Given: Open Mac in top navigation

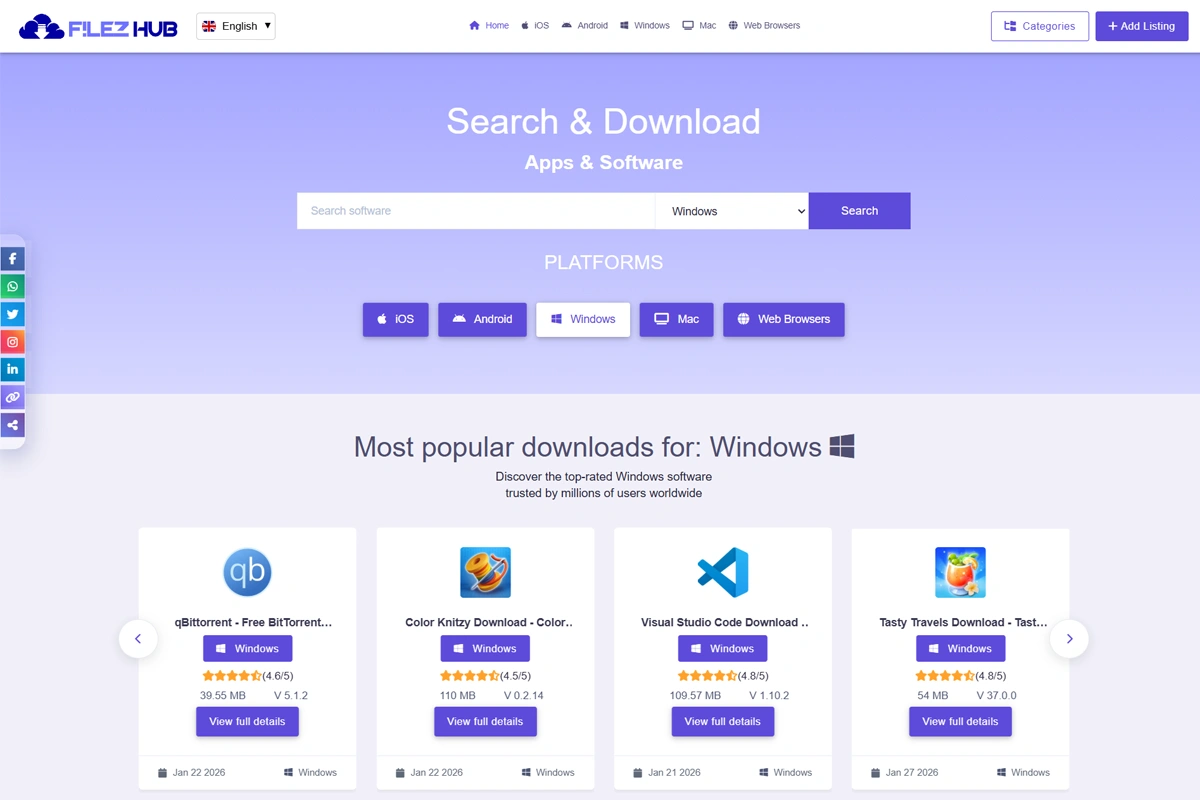Looking at the screenshot, I should pyautogui.click(x=699, y=26).
